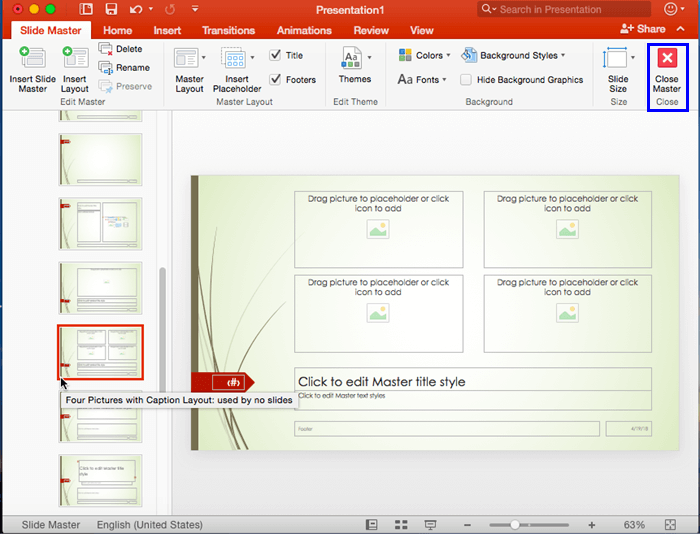Select the Four Pictures with Caption thumbnail
This screenshot has width=700, height=534.
click(100, 352)
